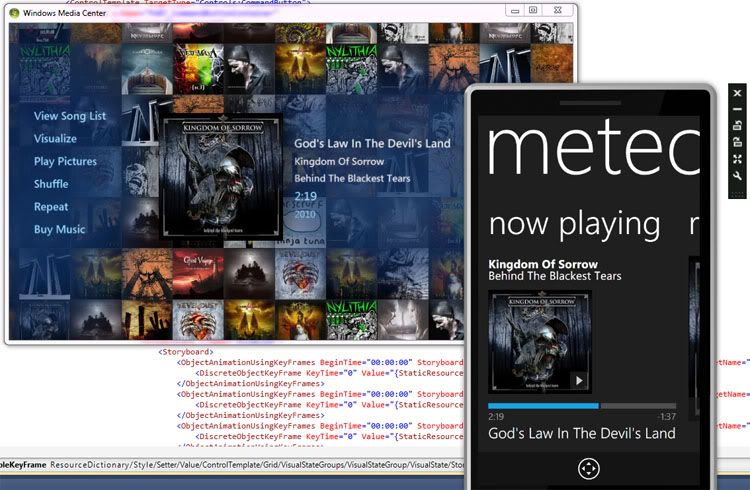Click the Buy Music link
The image size is (750, 490).
coord(60,230)
